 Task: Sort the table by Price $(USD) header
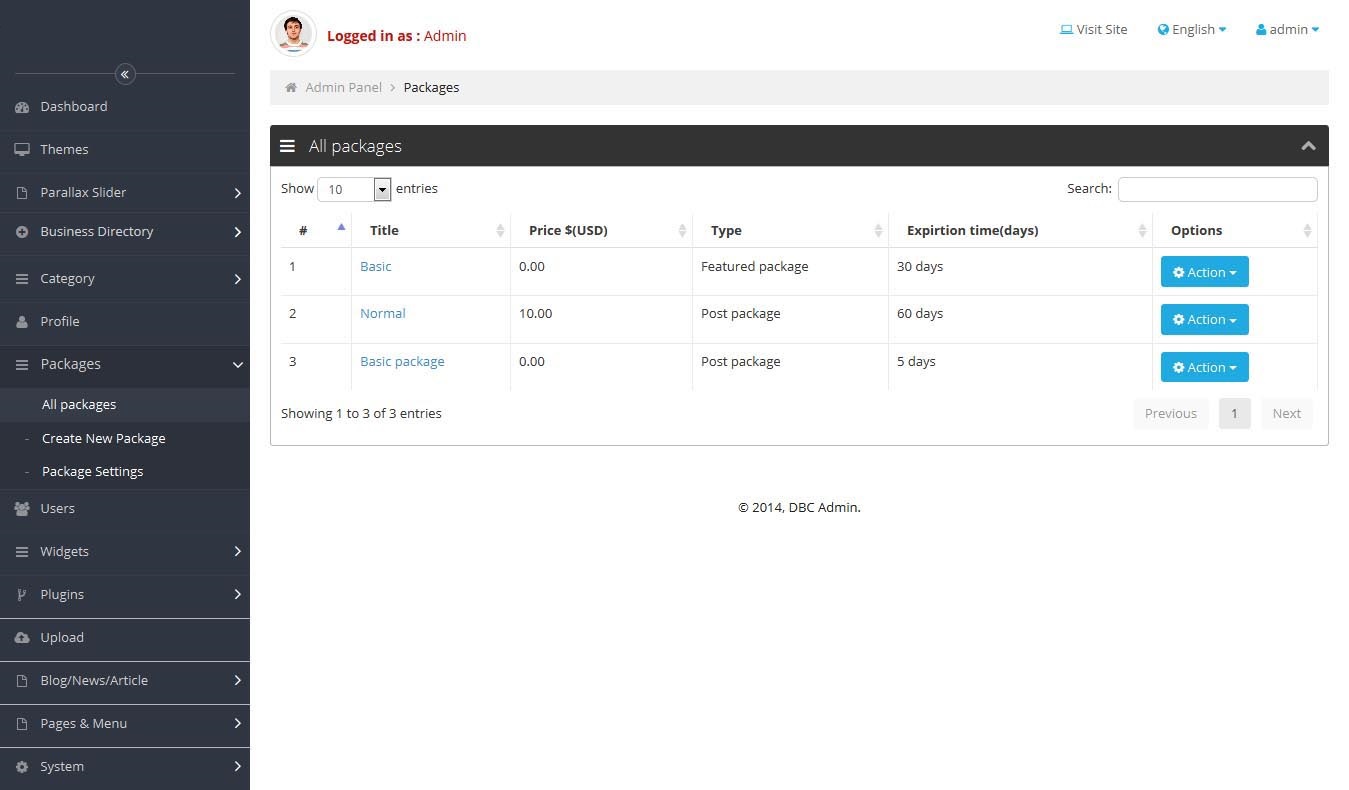(x=602, y=231)
